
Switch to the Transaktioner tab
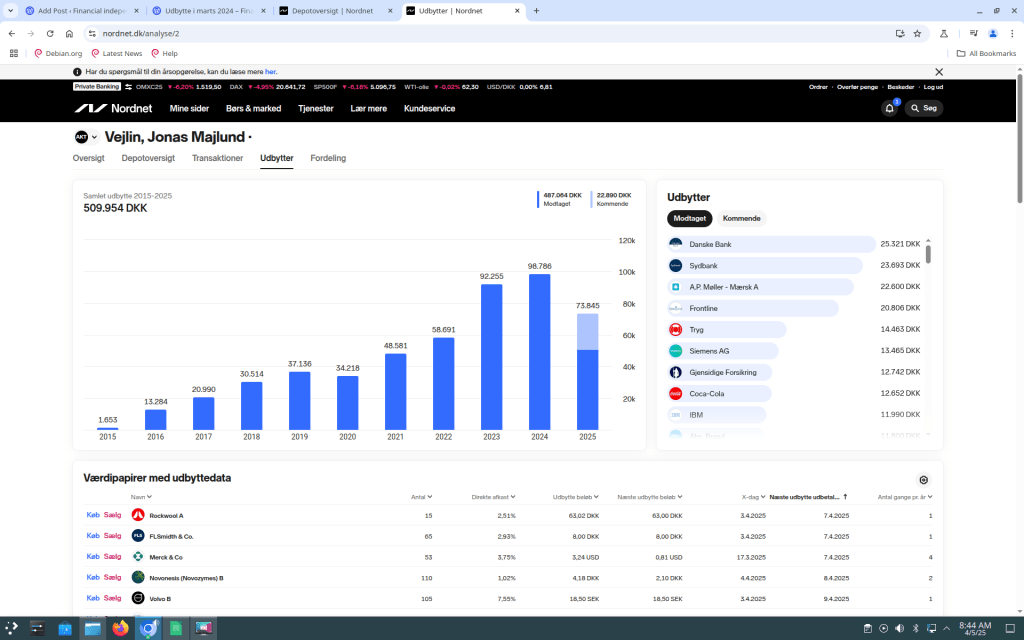[217, 158]
